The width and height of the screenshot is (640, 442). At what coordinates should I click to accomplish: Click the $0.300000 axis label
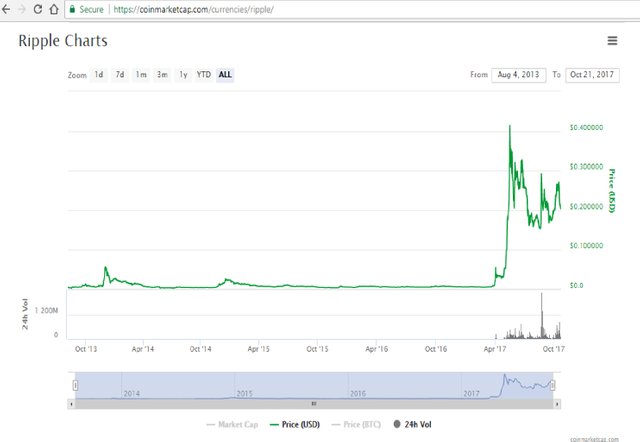click(586, 167)
